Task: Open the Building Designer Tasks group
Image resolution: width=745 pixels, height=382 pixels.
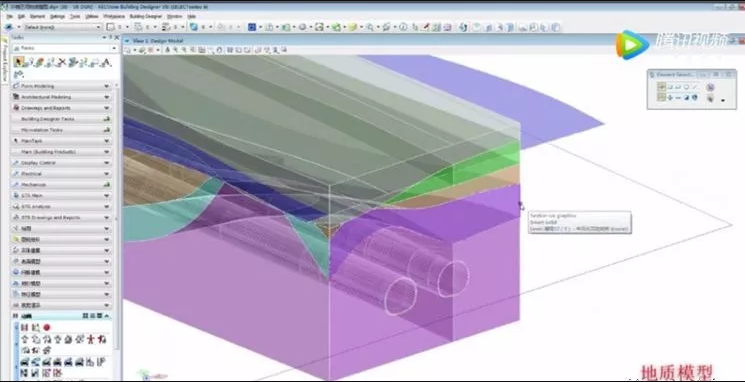Action: tap(62, 119)
